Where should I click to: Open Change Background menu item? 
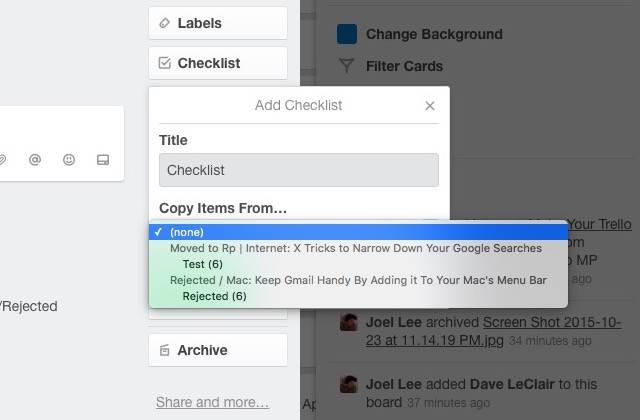[x=434, y=34]
